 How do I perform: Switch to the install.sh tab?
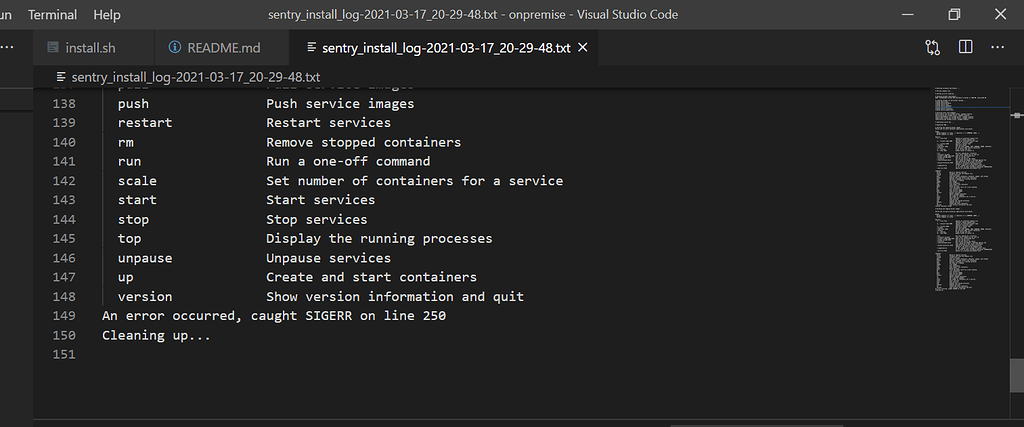pos(90,47)
